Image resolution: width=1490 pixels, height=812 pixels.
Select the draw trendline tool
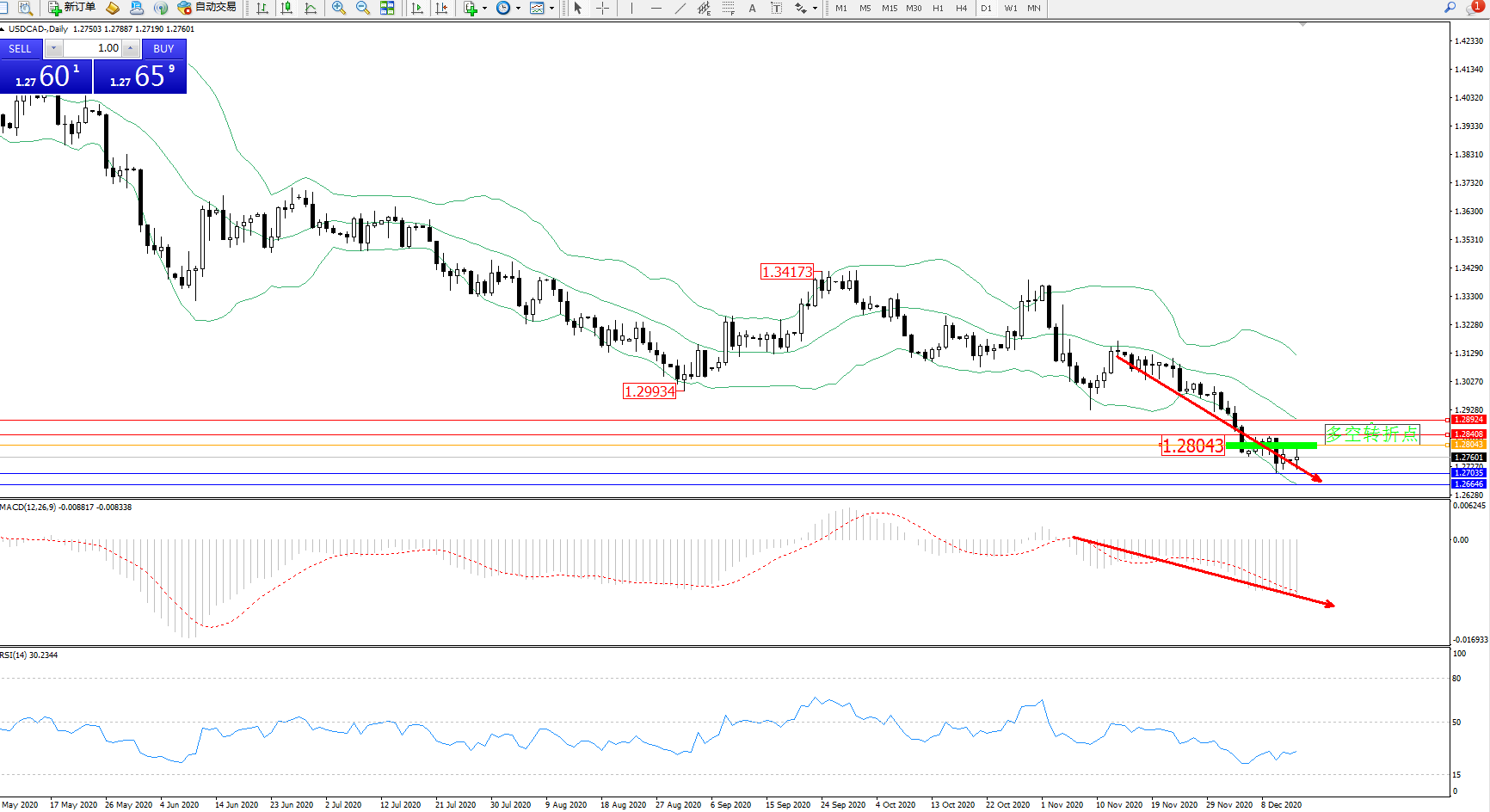680,8
